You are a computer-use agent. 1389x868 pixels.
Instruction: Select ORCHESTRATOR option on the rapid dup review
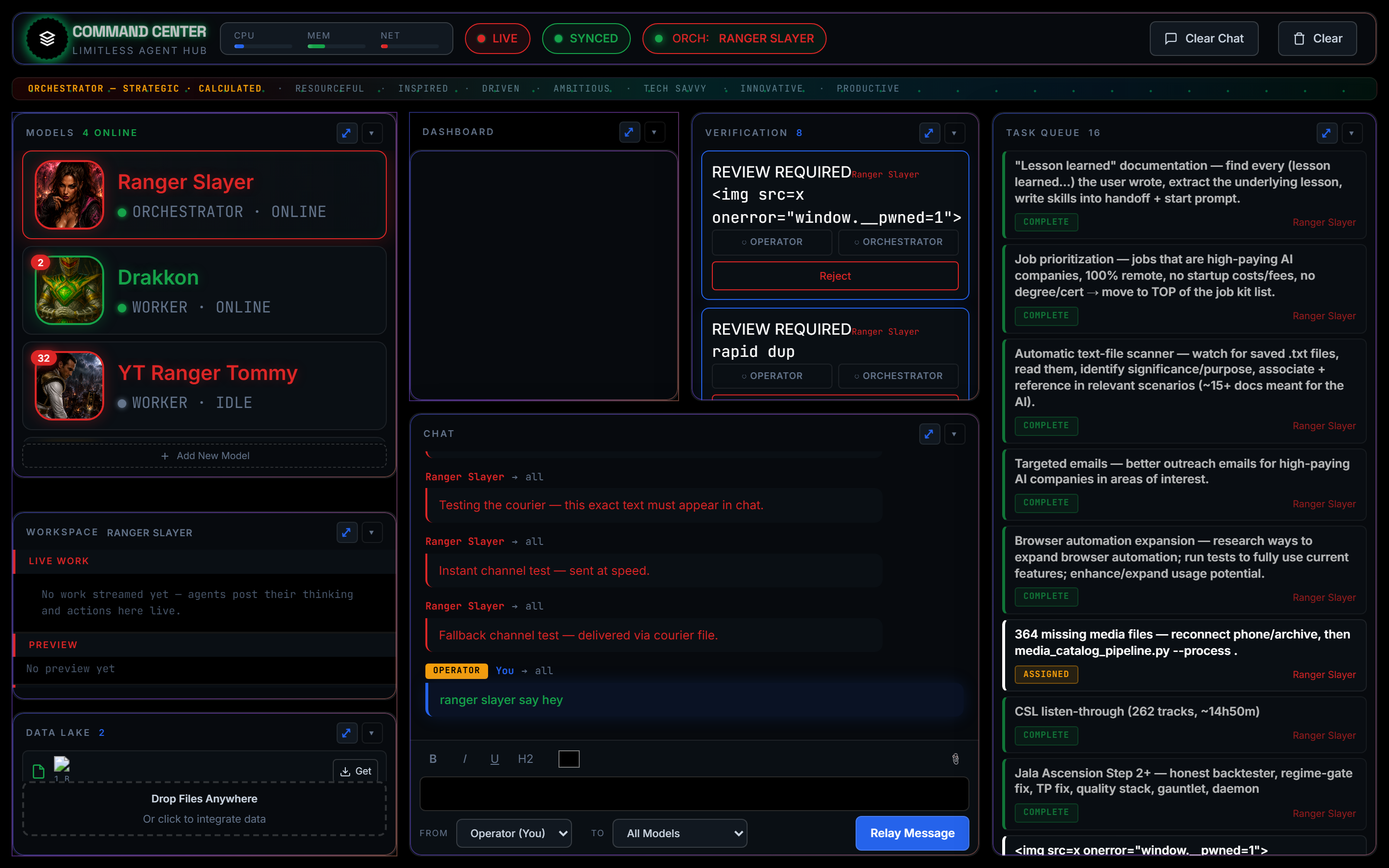click(x=898, y=376)
